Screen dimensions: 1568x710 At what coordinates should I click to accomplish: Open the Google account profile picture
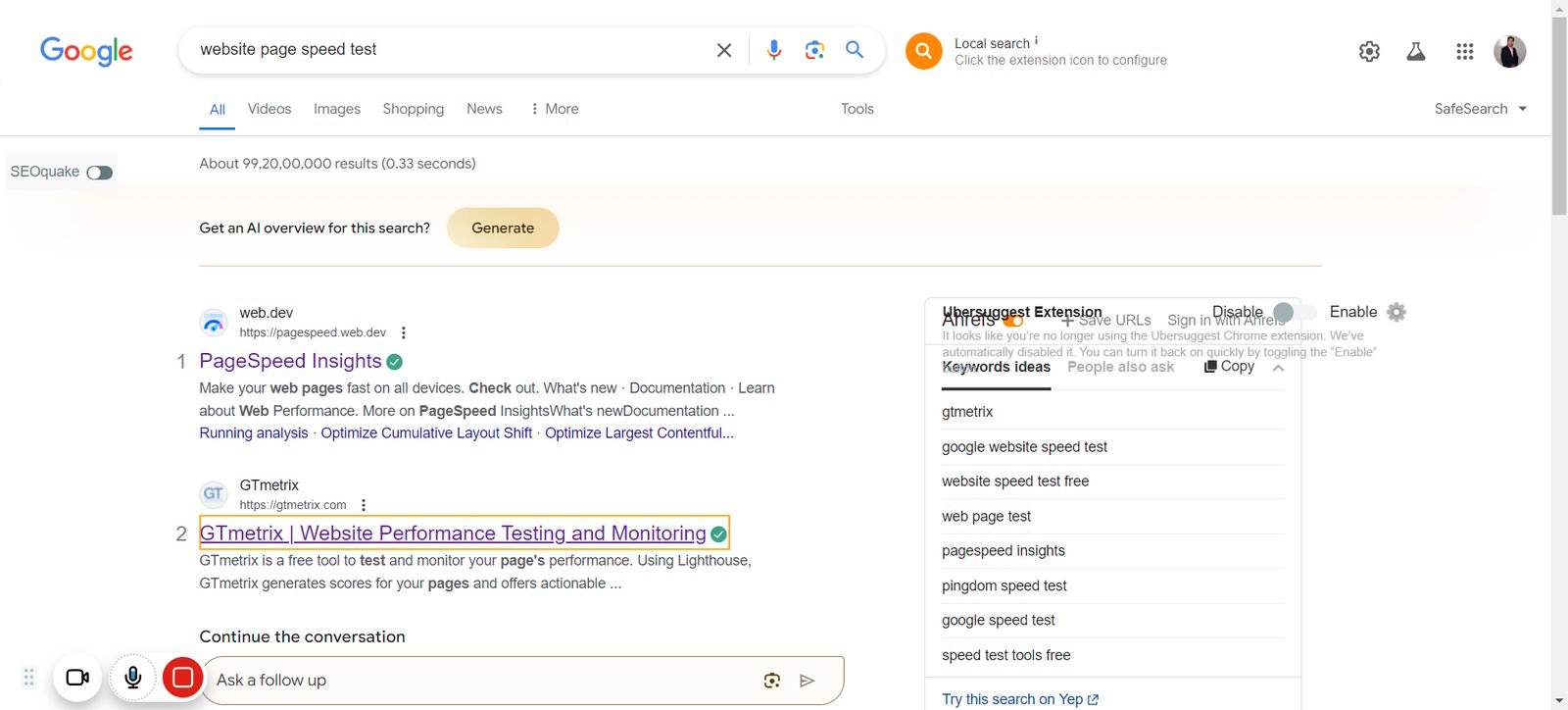click(x=1510, y=51)
